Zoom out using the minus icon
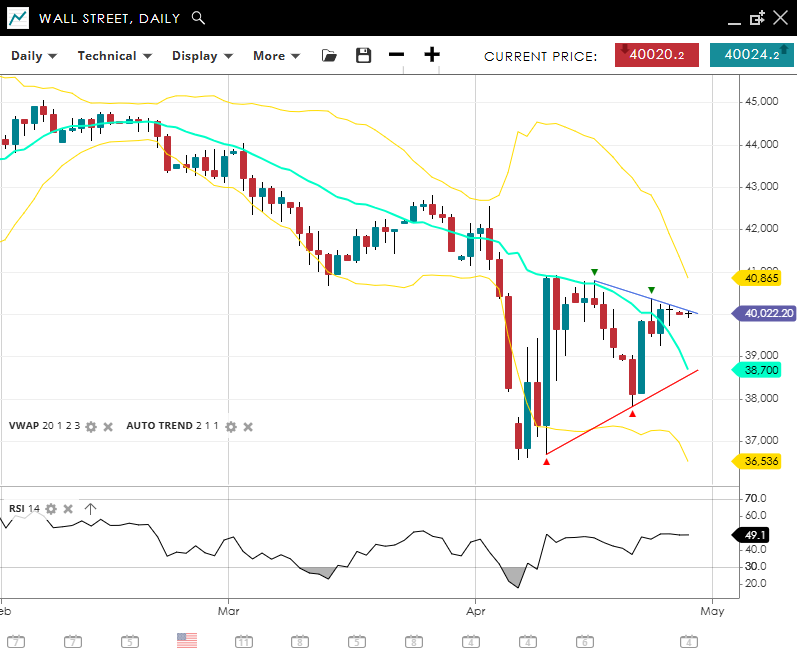This screenshot has height=653, width=797. (x=397, y=56)
